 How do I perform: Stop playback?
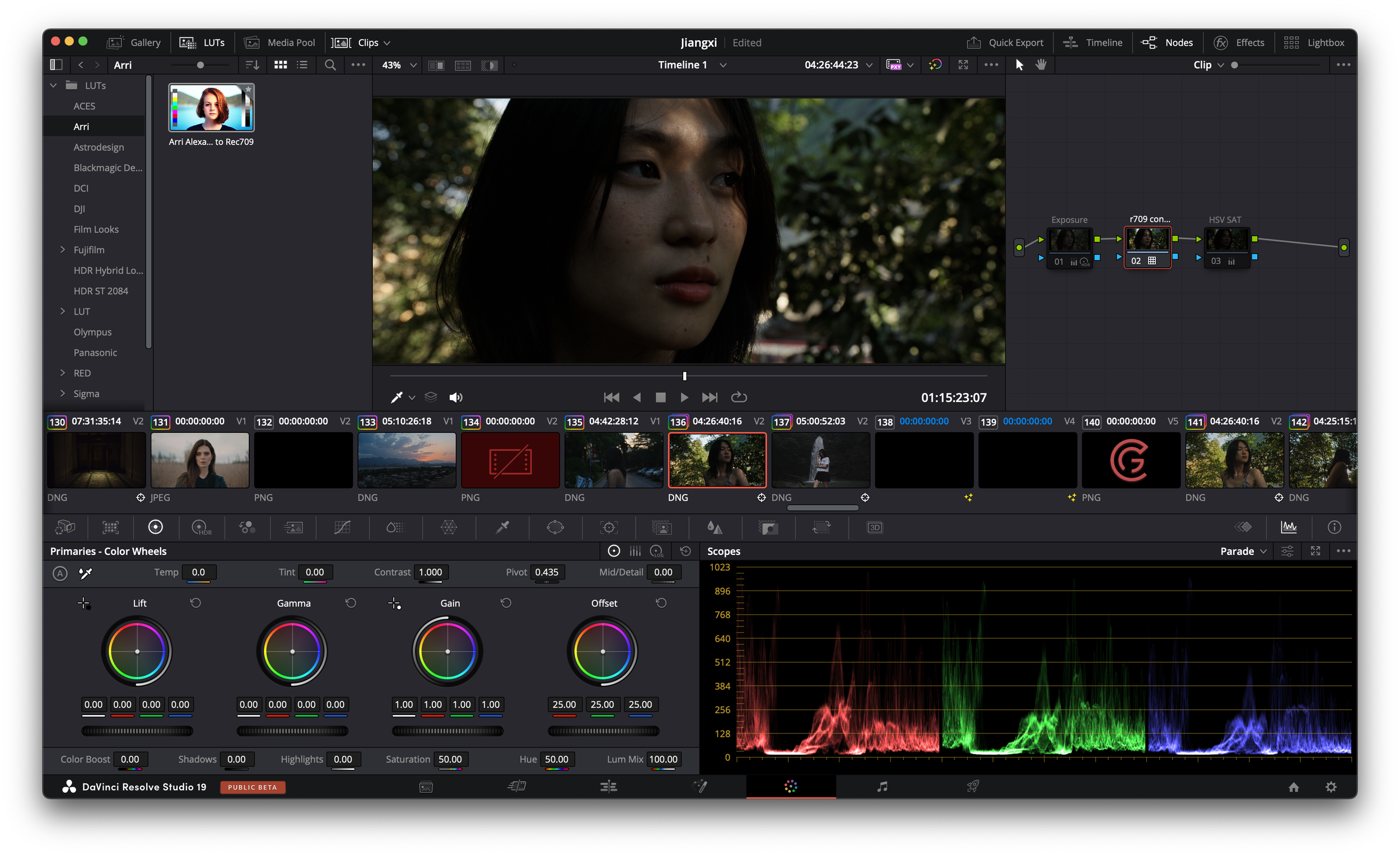point(660,397)
